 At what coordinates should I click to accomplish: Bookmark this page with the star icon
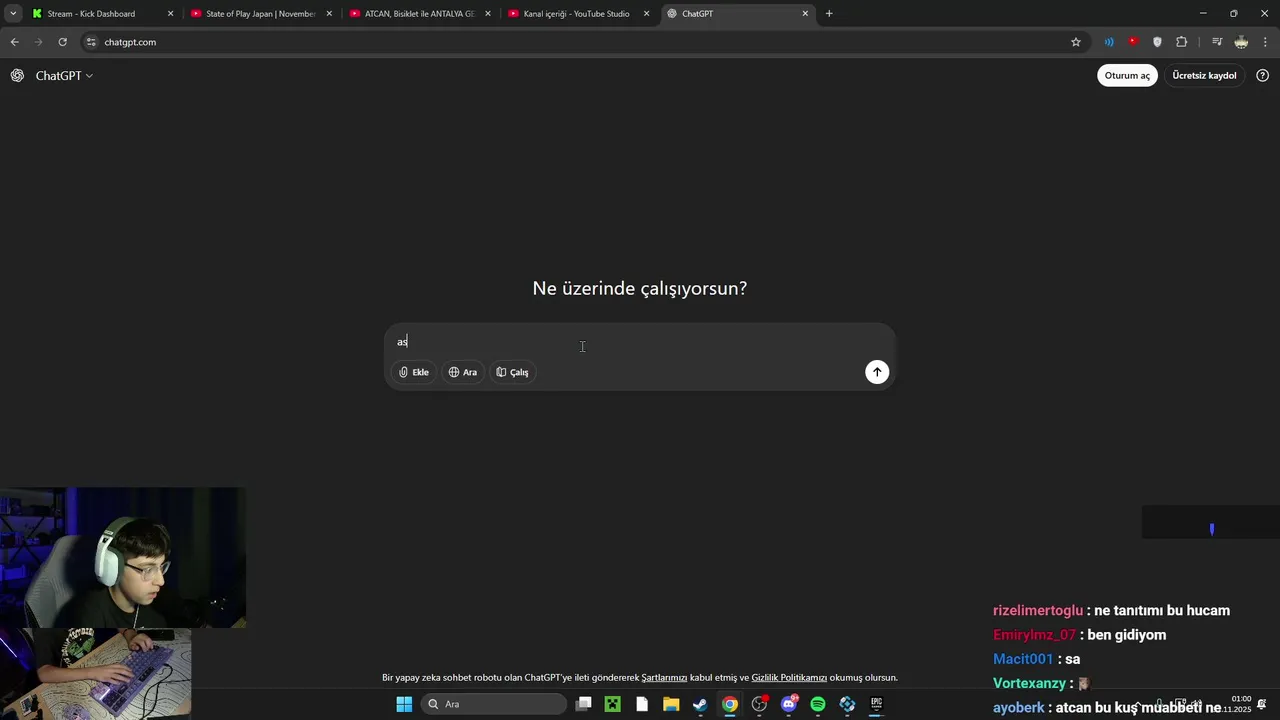tap(1076, 42)
